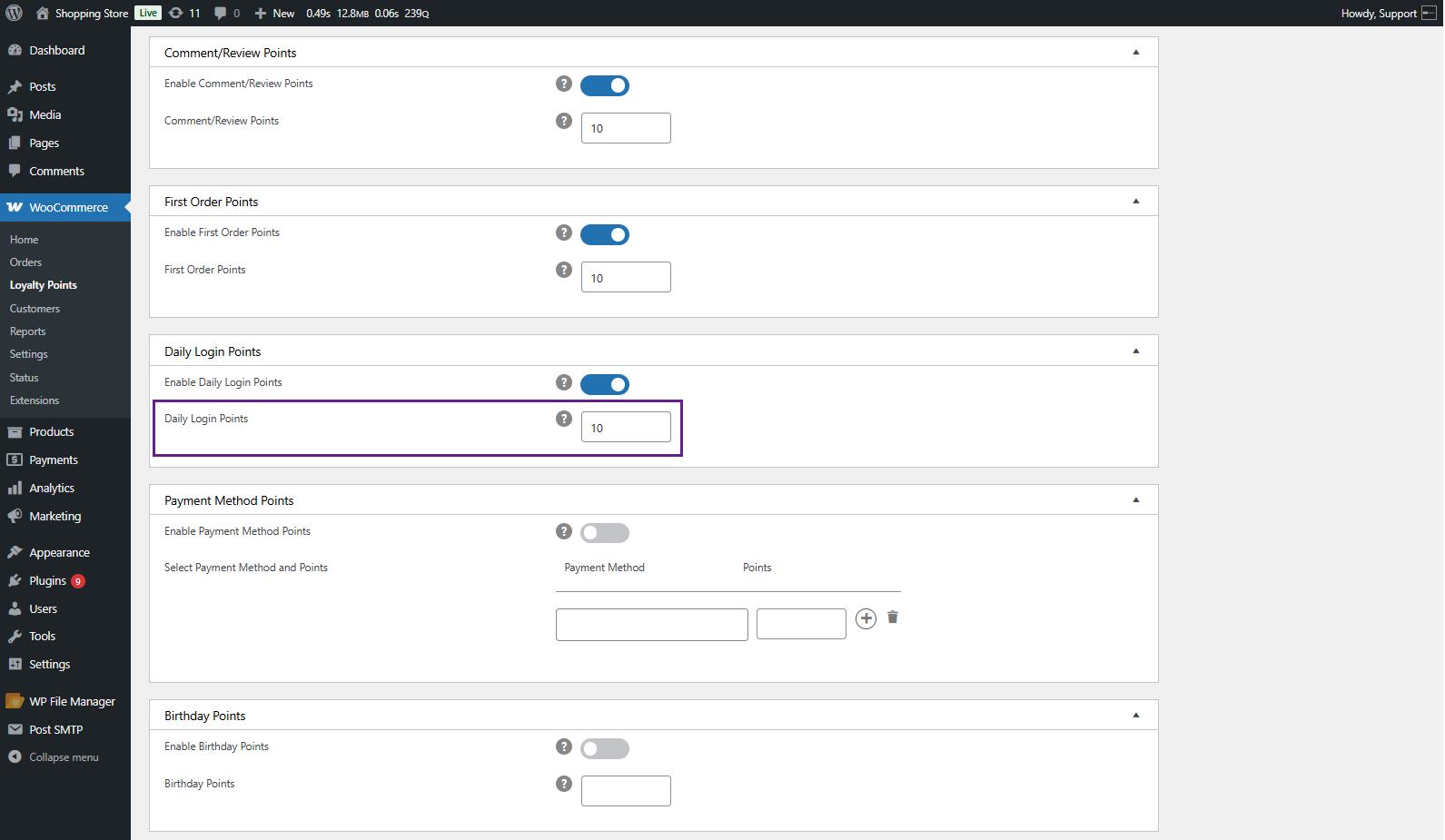1445x840 pixels.
Task: Click the plus New icon in admin bar
Action: [x=260, y=13]
